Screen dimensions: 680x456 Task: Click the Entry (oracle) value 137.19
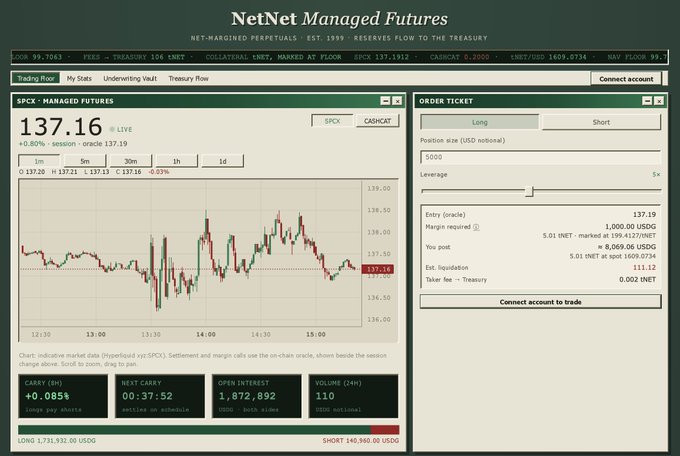coord(644,215)
